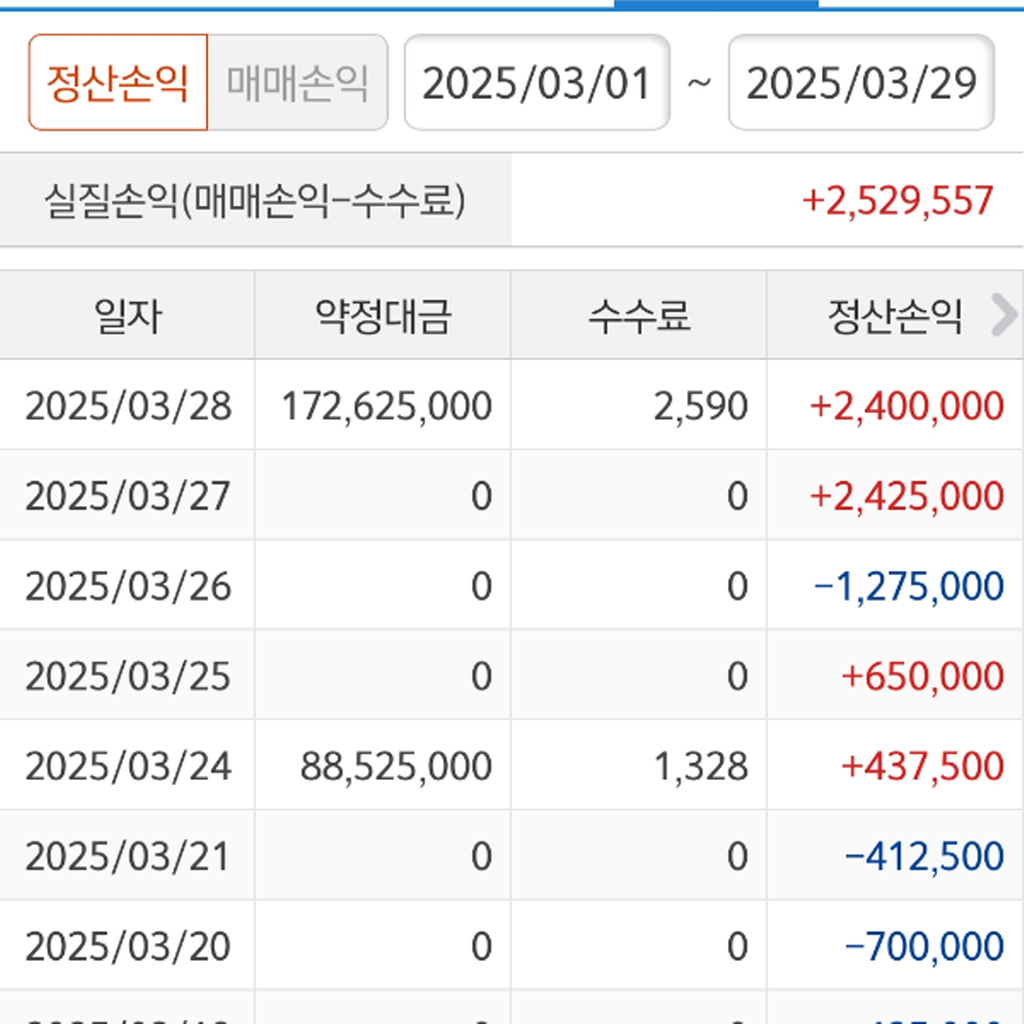Click the 172,625,000 약정대금 value

[x=387, y=406]
